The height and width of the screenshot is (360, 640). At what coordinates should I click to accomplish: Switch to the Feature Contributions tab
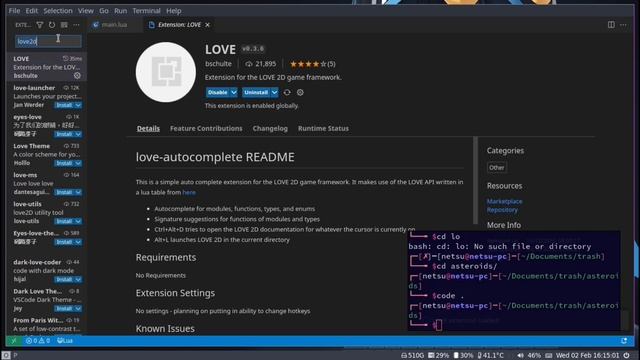pyautogui.click(x=206, y=129)
